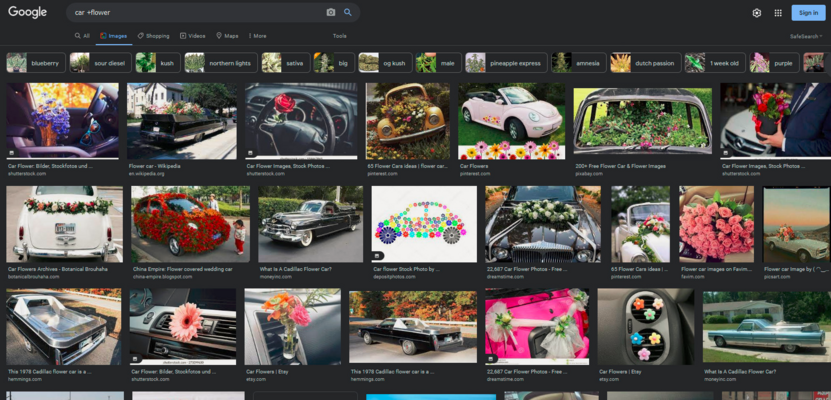Click 'Car Flower Archives - Botanical Brouhaha' caption
Image resolution: width=831 pixels, height=400 pixels.
click(x=58, y=269)
